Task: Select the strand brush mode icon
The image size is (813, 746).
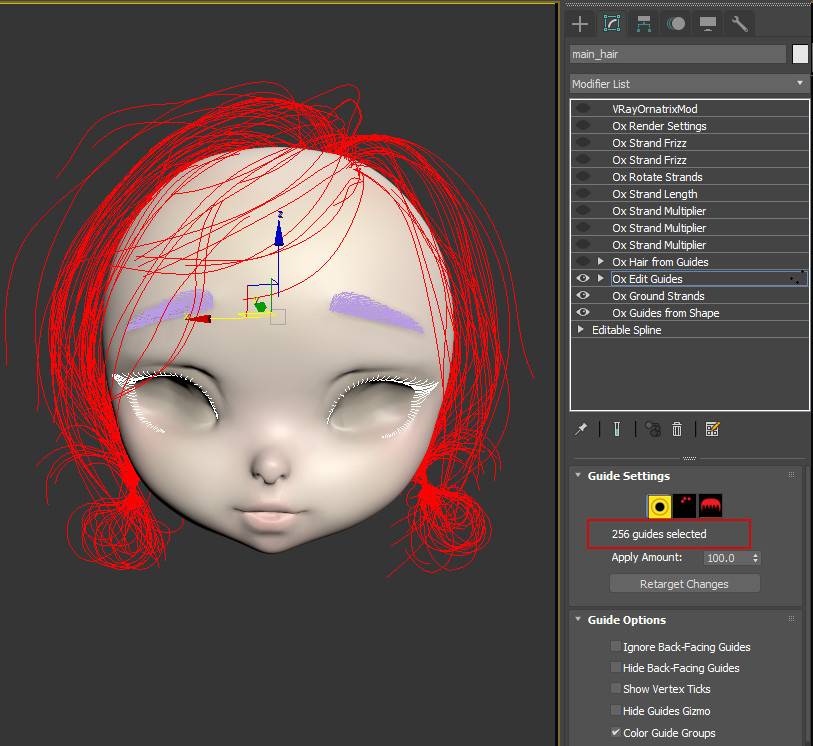Action: click(710, 506)
